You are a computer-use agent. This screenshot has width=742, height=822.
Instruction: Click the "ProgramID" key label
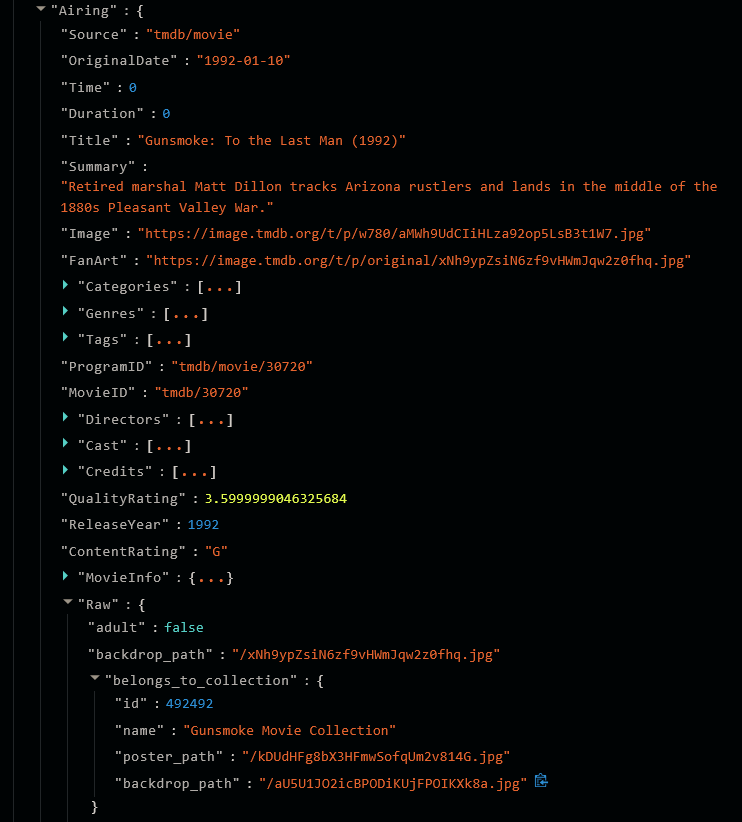pyautogui.click(x=107, y=367)
